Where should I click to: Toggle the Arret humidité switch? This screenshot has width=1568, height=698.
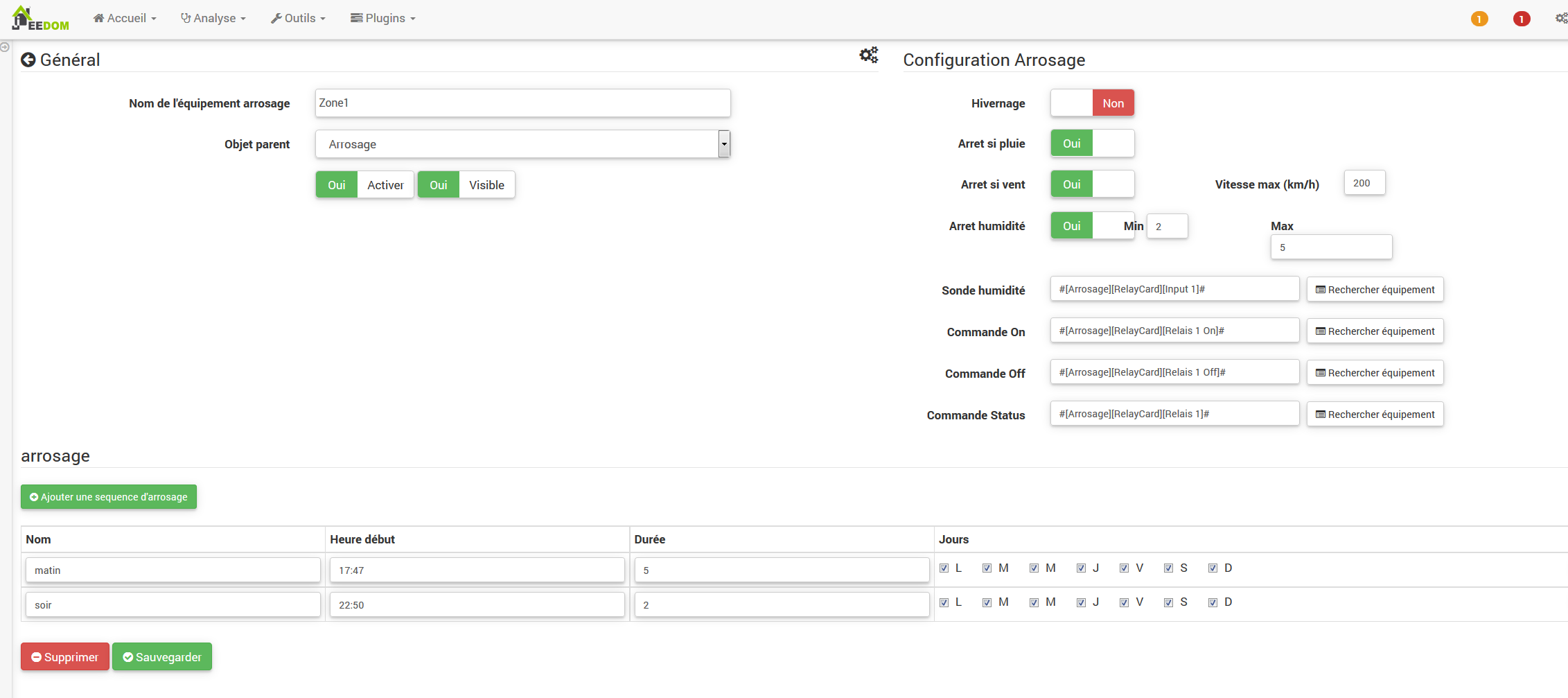1093,226
